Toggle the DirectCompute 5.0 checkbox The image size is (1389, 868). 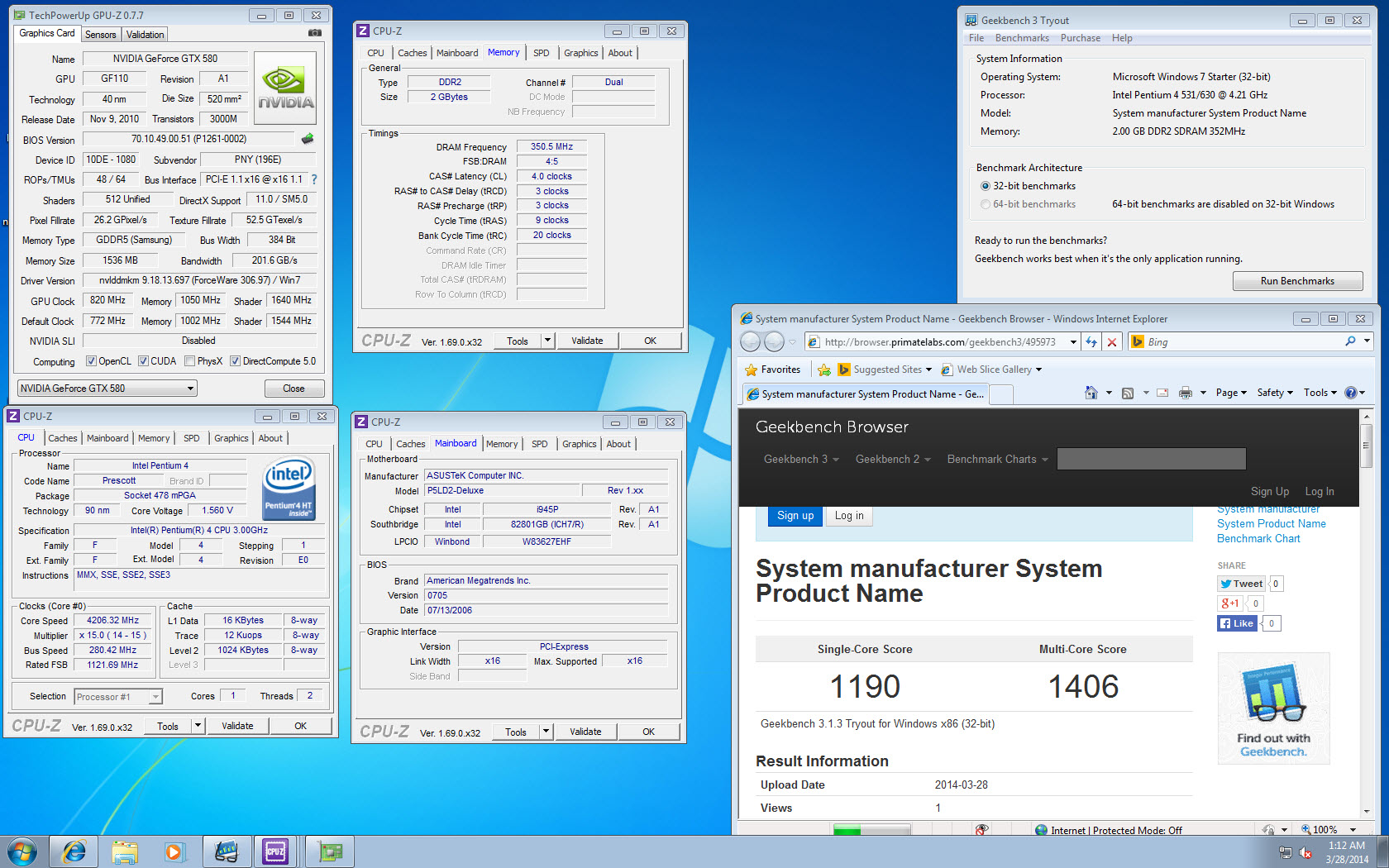[x=236, y=361]
